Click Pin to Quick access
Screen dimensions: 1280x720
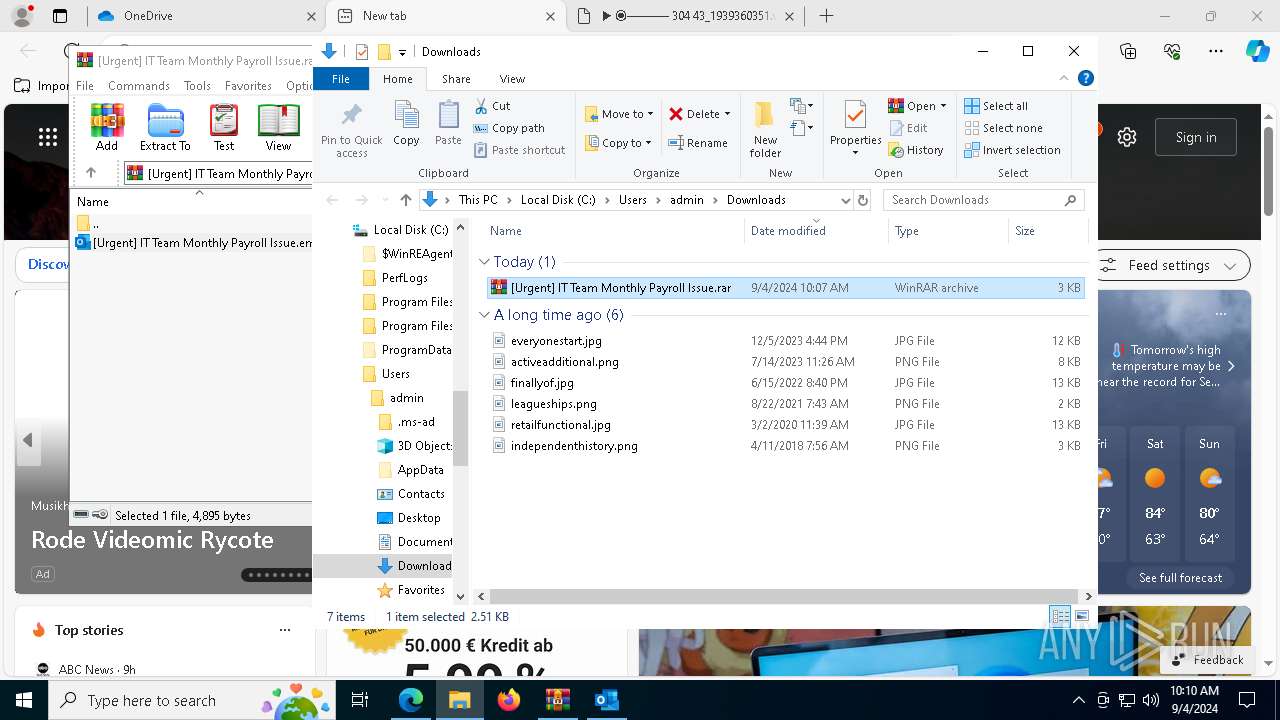(352, 130)
